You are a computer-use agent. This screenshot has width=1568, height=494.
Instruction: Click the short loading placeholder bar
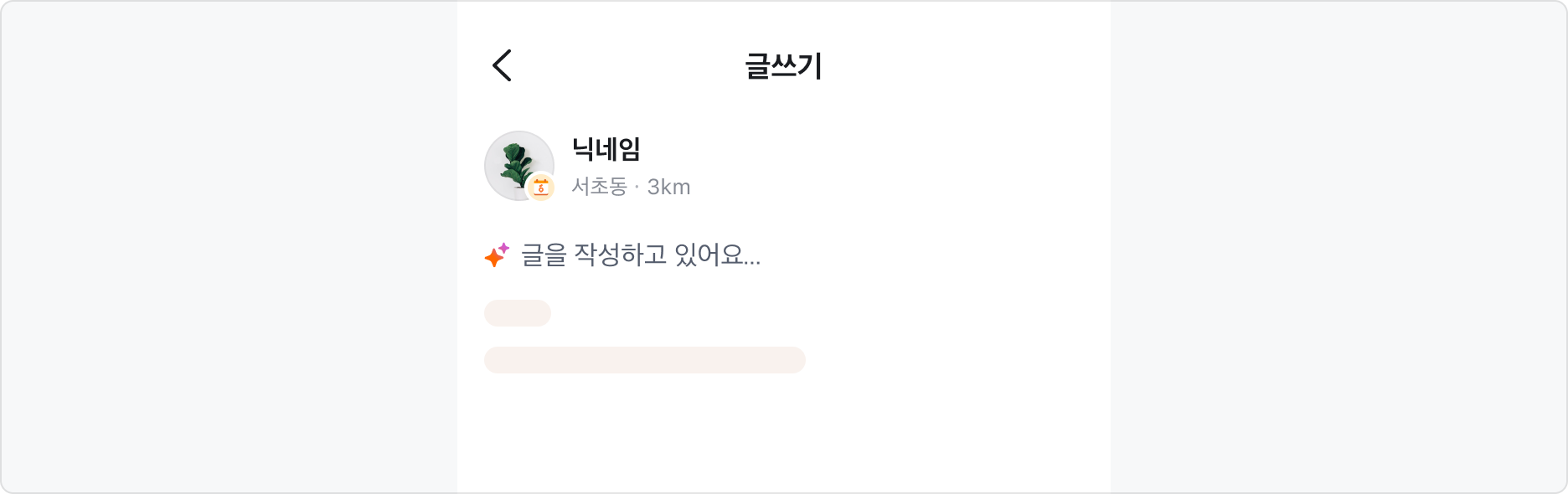click(518, 313)
